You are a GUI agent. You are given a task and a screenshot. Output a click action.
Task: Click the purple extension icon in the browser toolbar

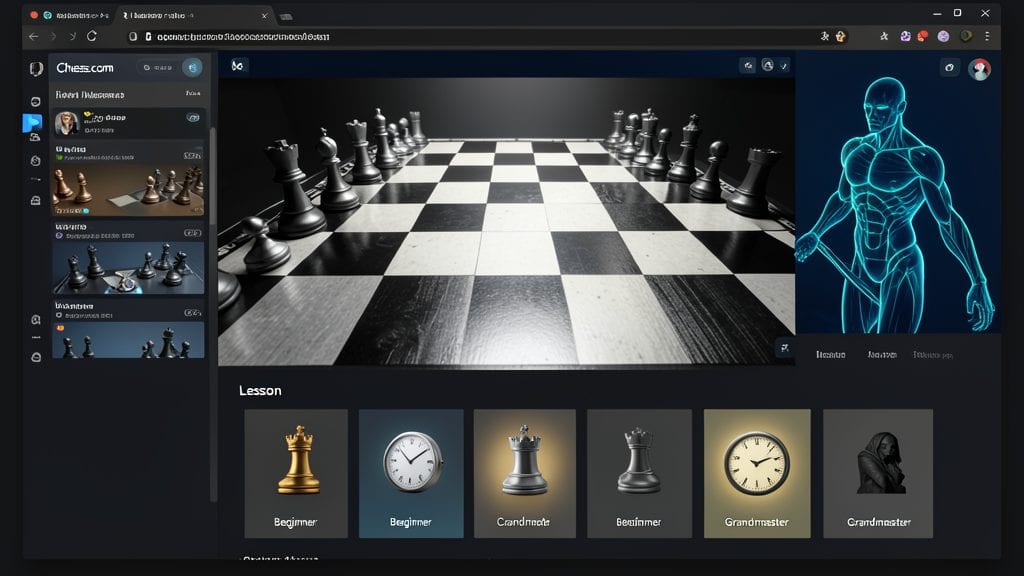(x=905, y=37)
